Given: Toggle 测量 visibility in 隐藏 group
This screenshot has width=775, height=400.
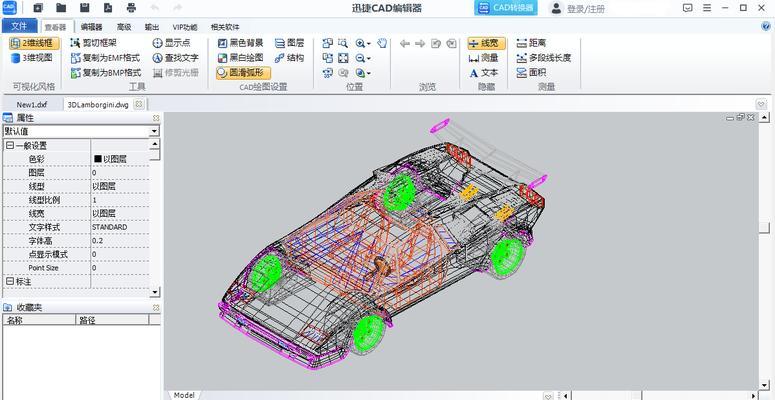Looking at the screenshot, I should 483,58.
